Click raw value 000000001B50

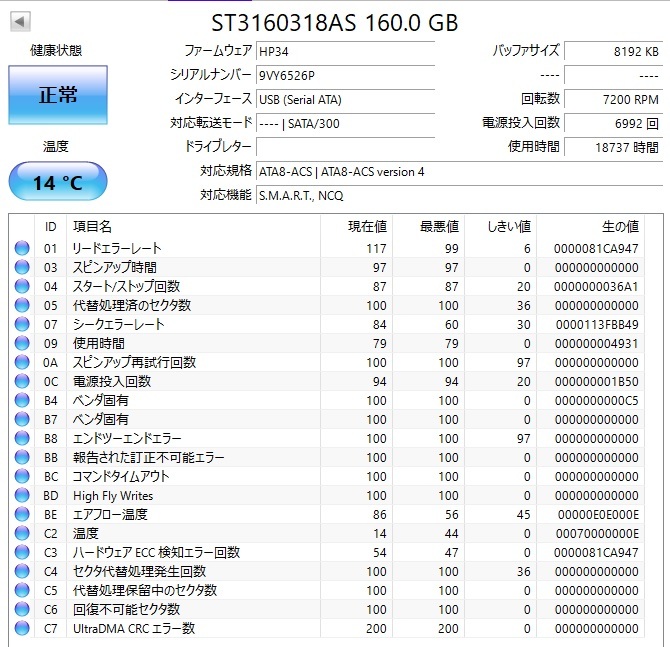point(597,382)
